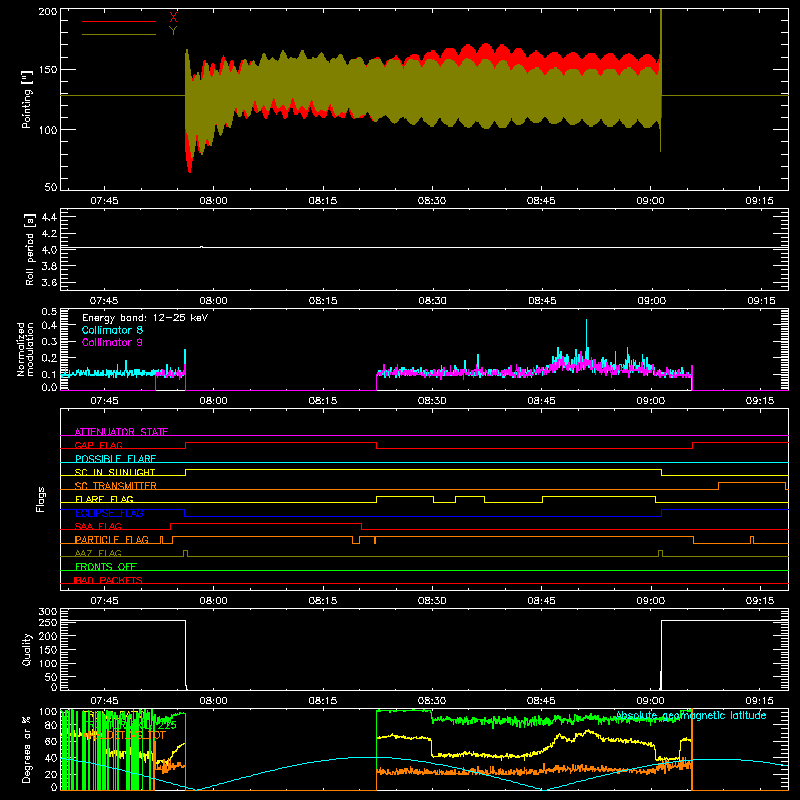Screen dimensions: 800x800
Task: Click the 3.6 tick on Roll period axis
Action: (49, 282)
